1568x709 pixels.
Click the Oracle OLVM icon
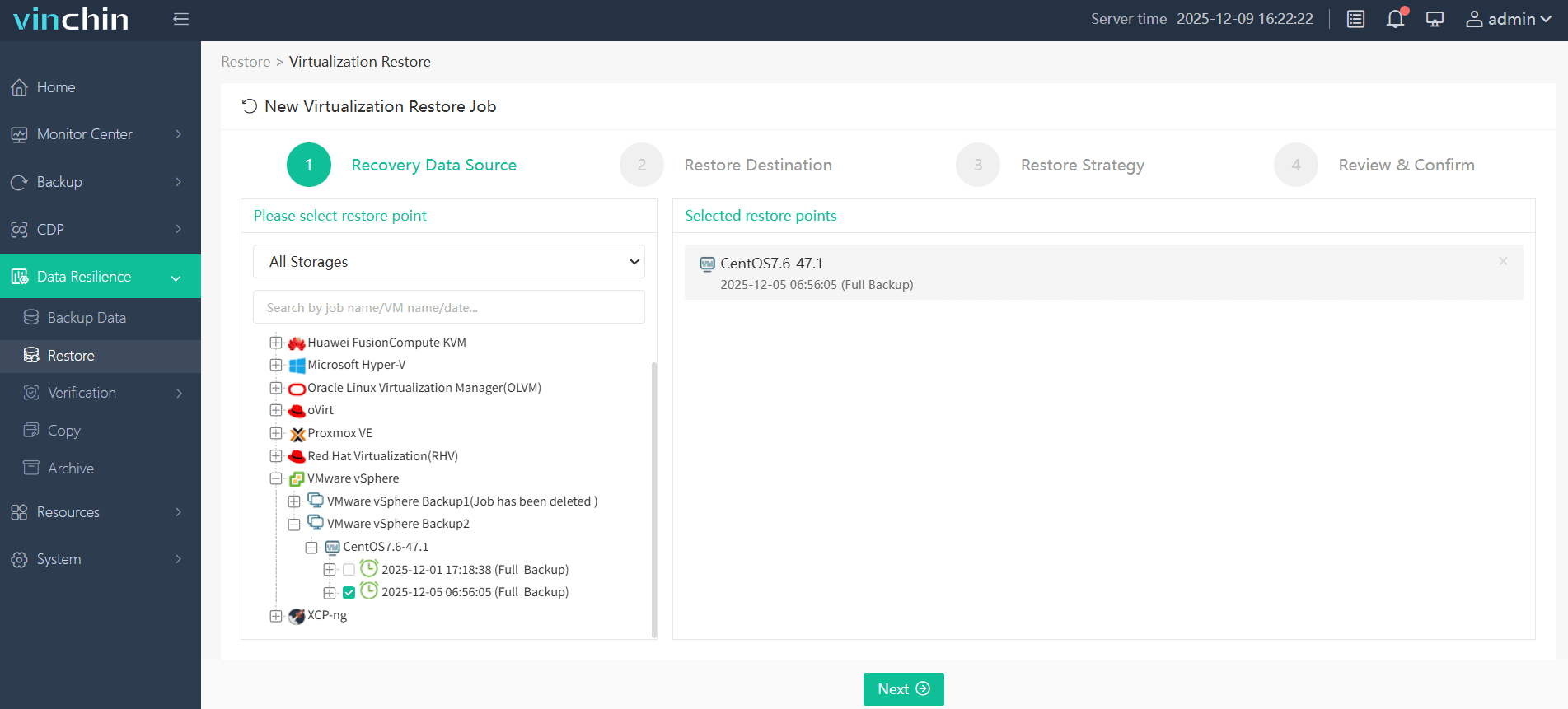click(x=297, y=389)
